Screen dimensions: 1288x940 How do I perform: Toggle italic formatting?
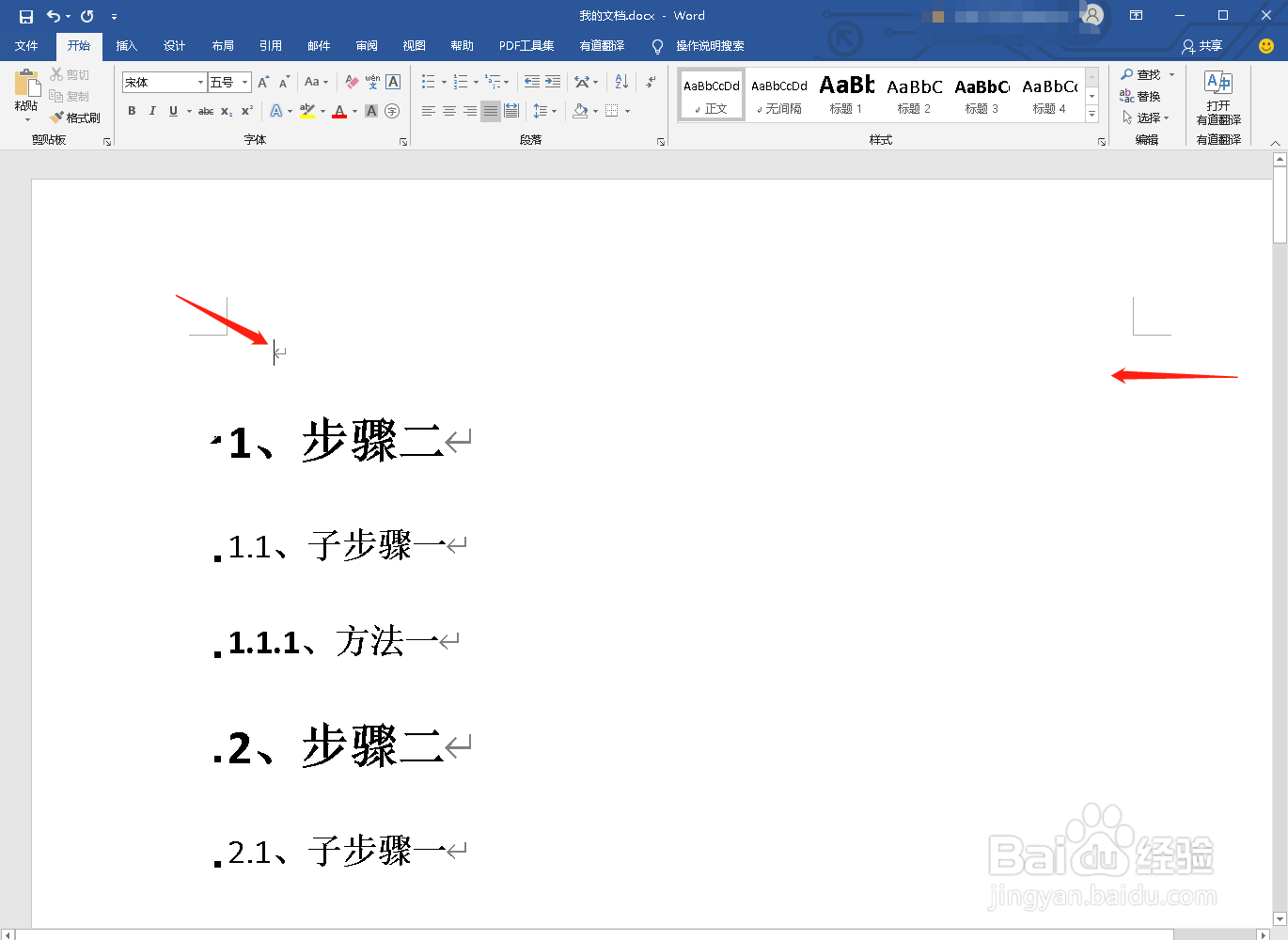(x=152, y=111)
